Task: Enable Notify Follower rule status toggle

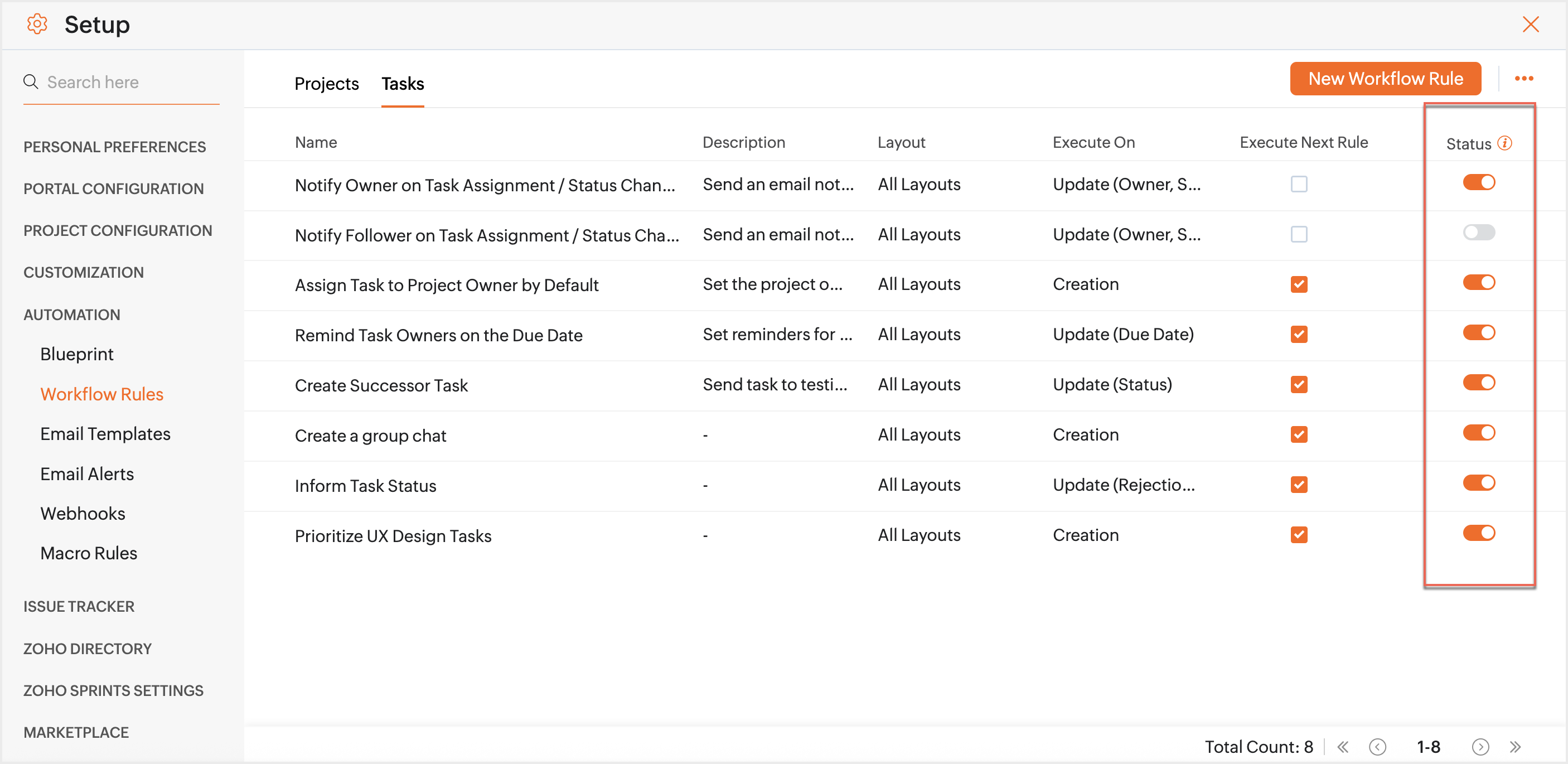Action: [1479, 233]
